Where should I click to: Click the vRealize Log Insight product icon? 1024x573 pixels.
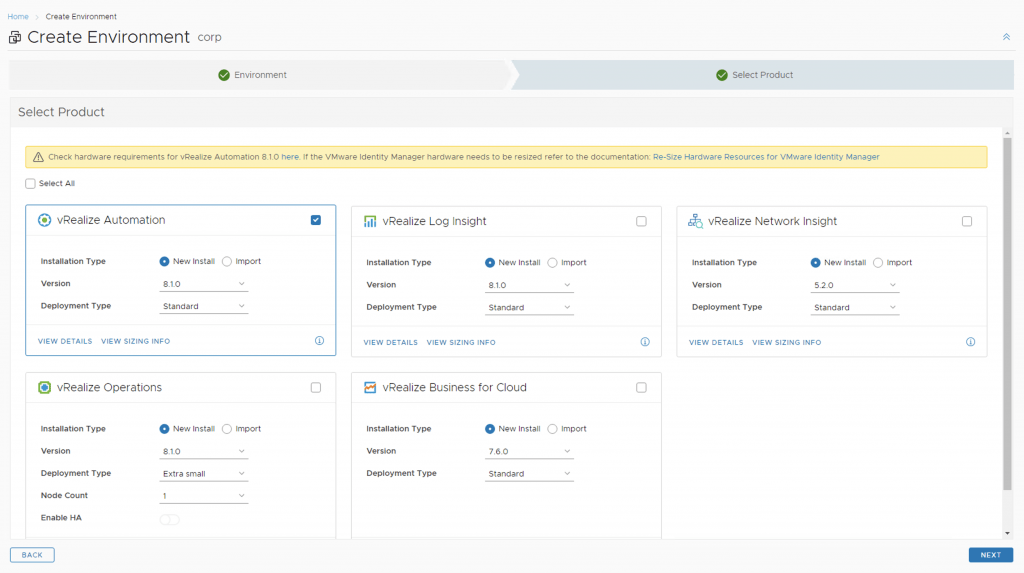[370, 221]
